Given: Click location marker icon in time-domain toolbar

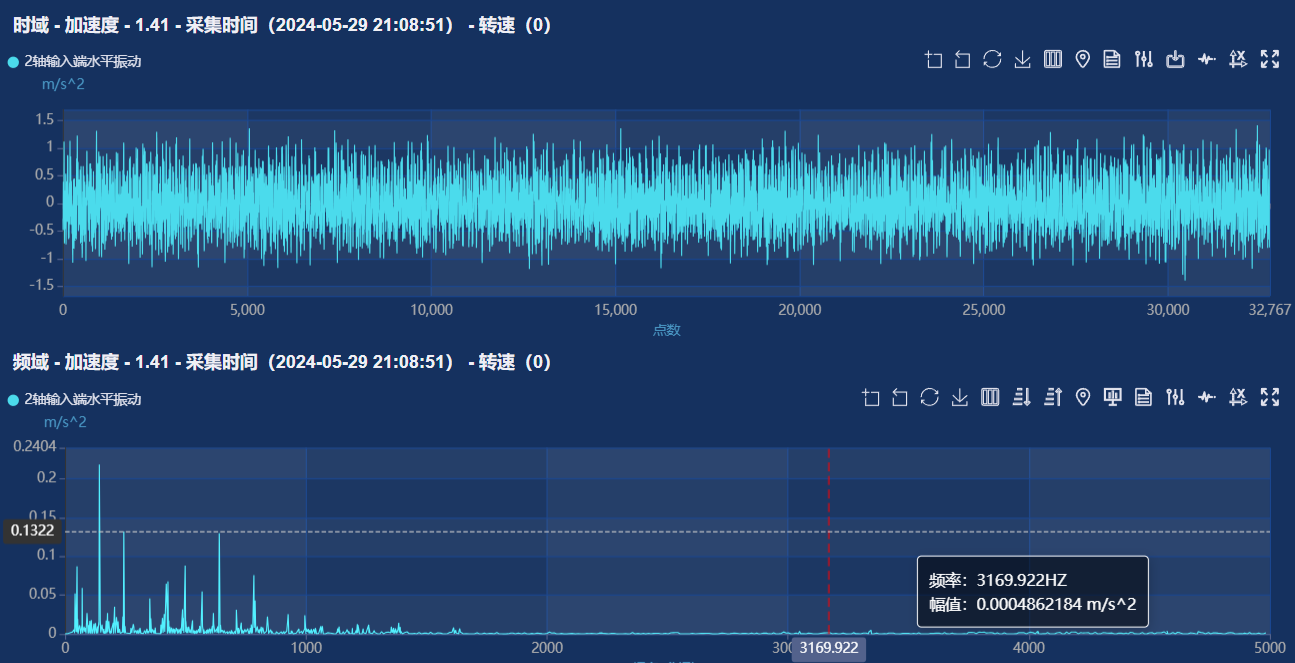Looking at the screenshot, I should pyautogui.click(x=1082, y=60).
